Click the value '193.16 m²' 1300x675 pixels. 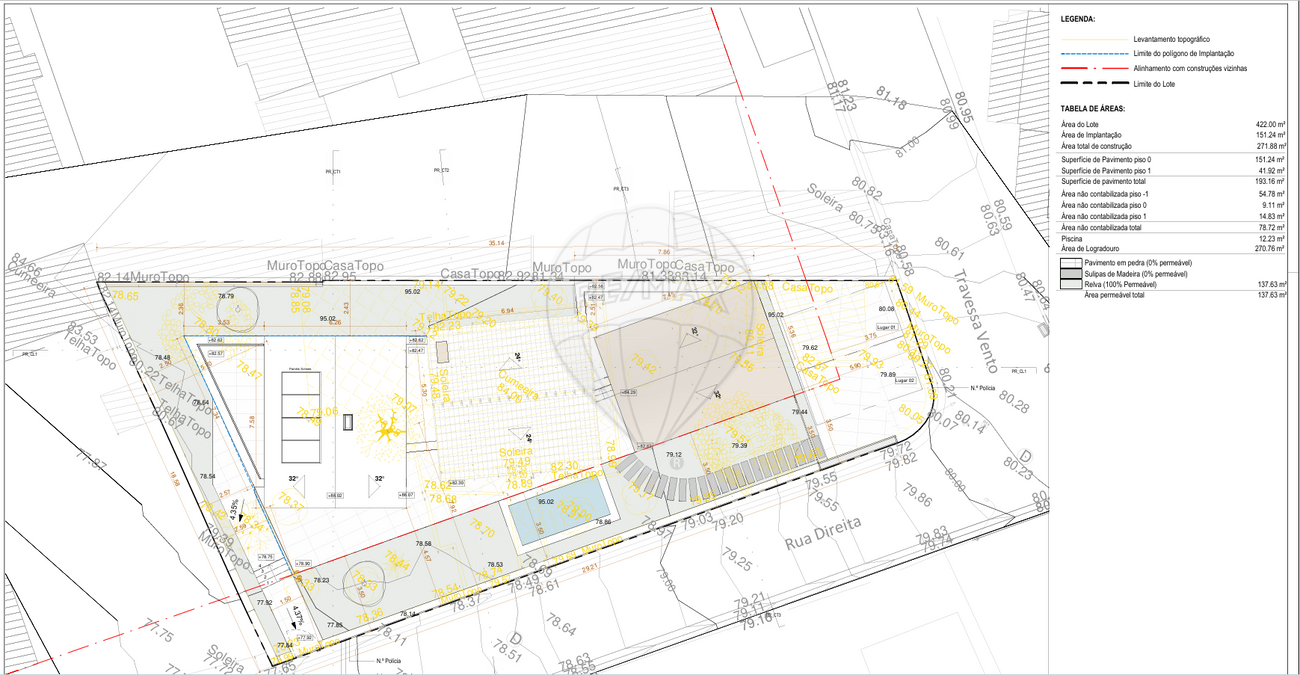pos(1270,181)
